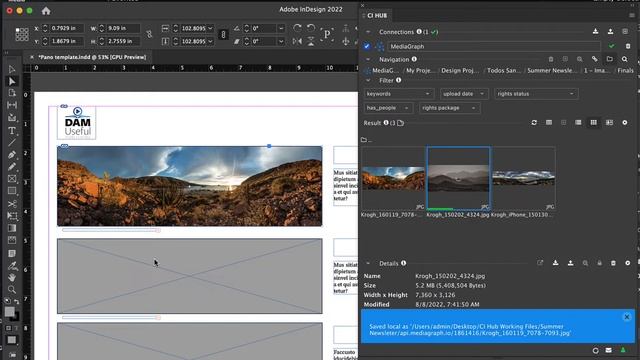Open the rights status filter dropdown
The width and height of the screenshot is (640, 360).
click(536, 94)
